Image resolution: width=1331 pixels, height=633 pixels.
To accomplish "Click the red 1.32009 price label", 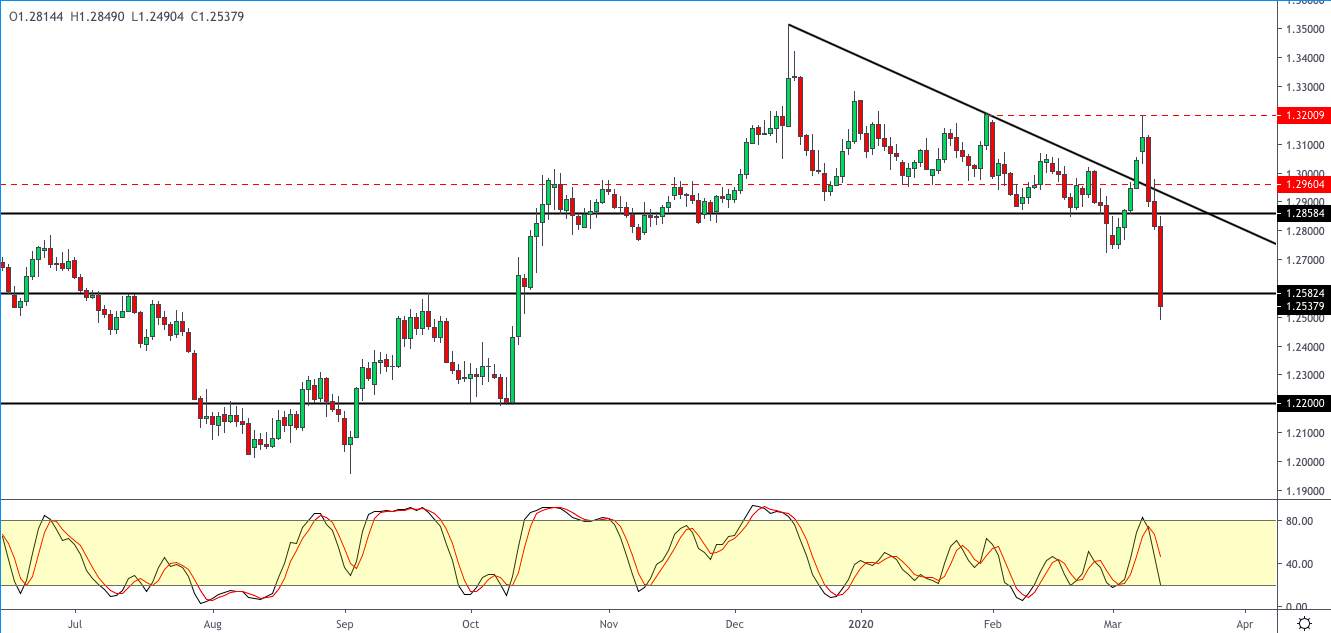I will (1304, 115).
